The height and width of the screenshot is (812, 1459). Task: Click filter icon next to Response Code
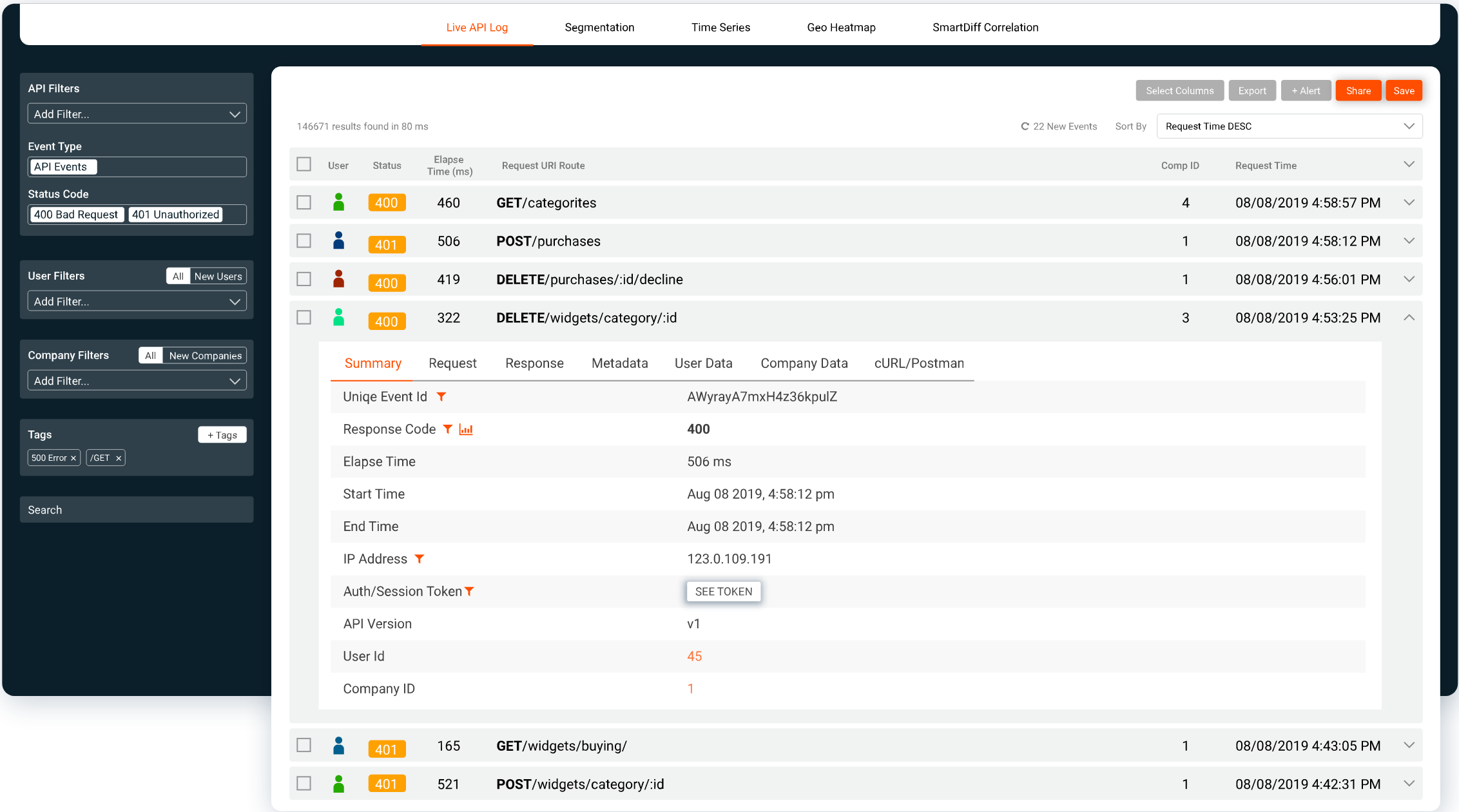click(448, 429)
